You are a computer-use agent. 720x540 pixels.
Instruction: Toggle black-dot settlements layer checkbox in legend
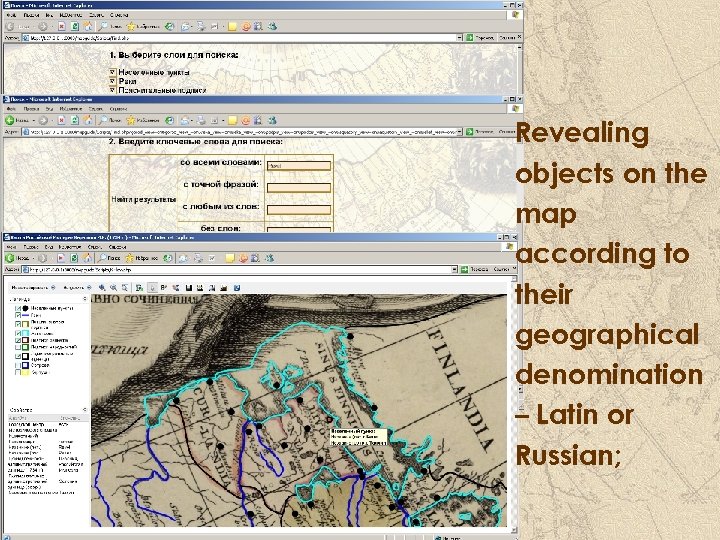(18, 309)
